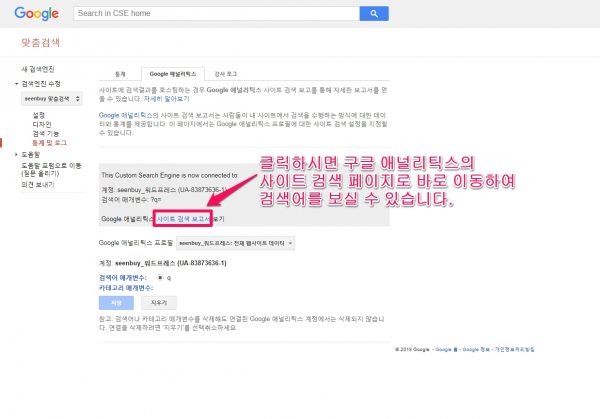The width and height of the screenshot is (600, 419).
Task: Follow the 자세히 알아보기 link
Action: (x=166, y=99)
